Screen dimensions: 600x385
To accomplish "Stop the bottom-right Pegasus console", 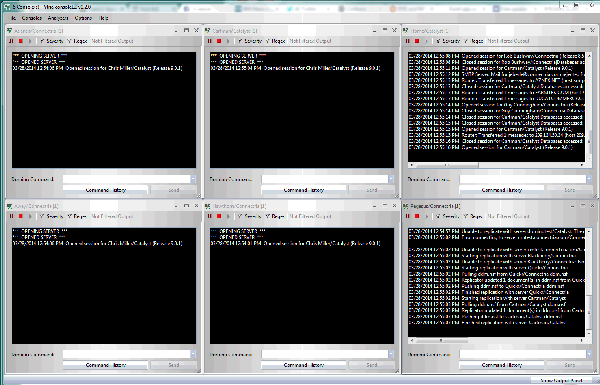I will point(417,216).
